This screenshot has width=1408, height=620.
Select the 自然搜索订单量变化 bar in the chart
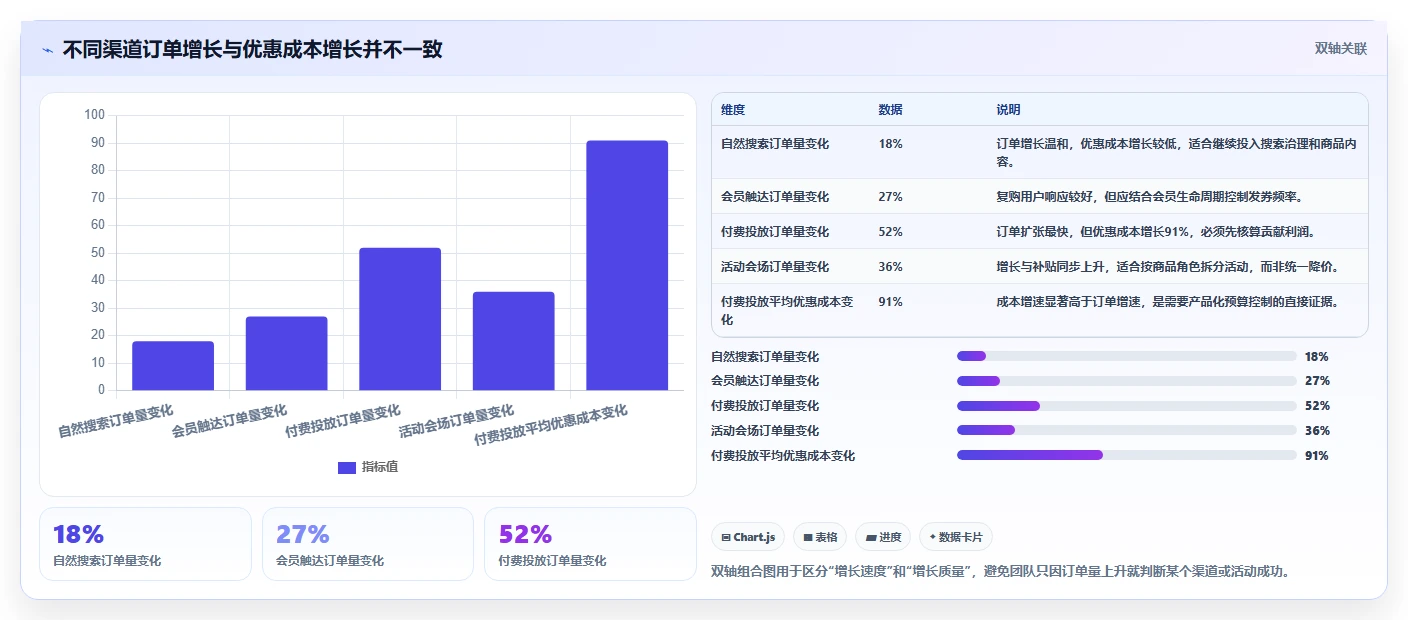click(173, 366)
